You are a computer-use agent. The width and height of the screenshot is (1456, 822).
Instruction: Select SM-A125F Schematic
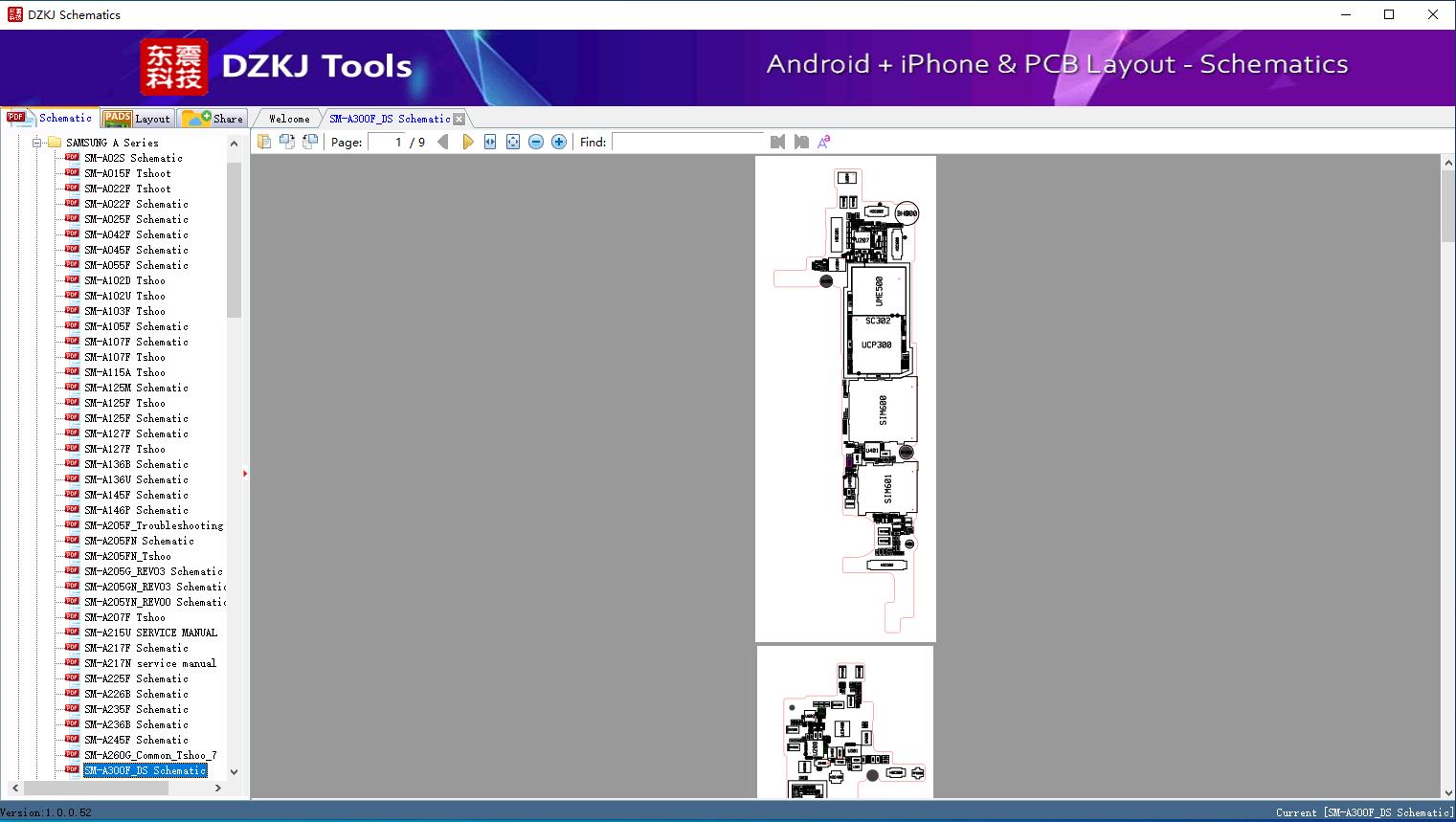136,418
